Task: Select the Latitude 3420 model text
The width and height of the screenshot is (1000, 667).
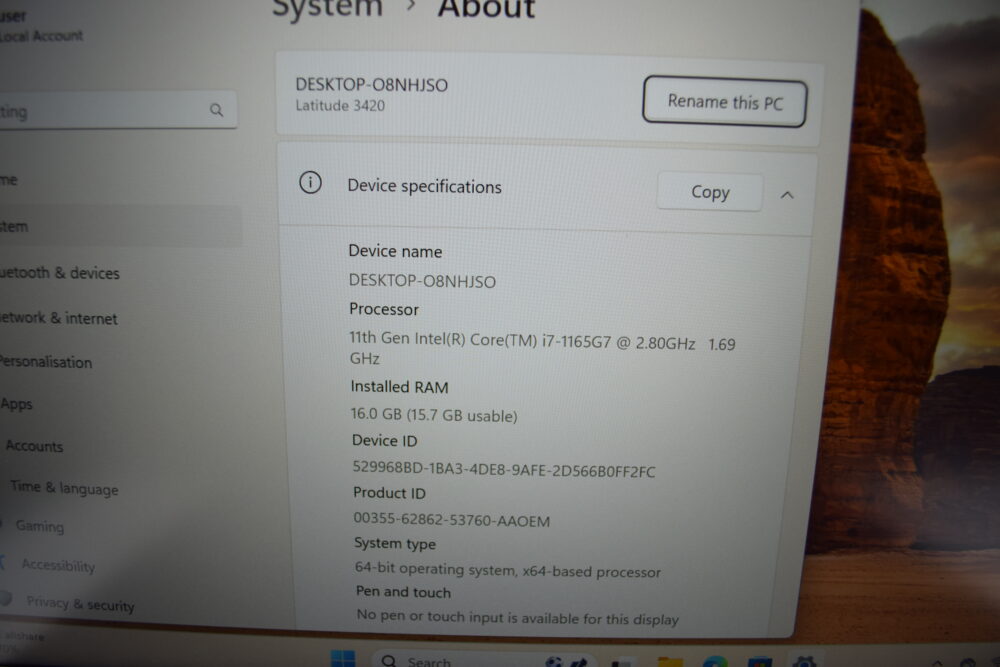Action: [x=341, y=106]
